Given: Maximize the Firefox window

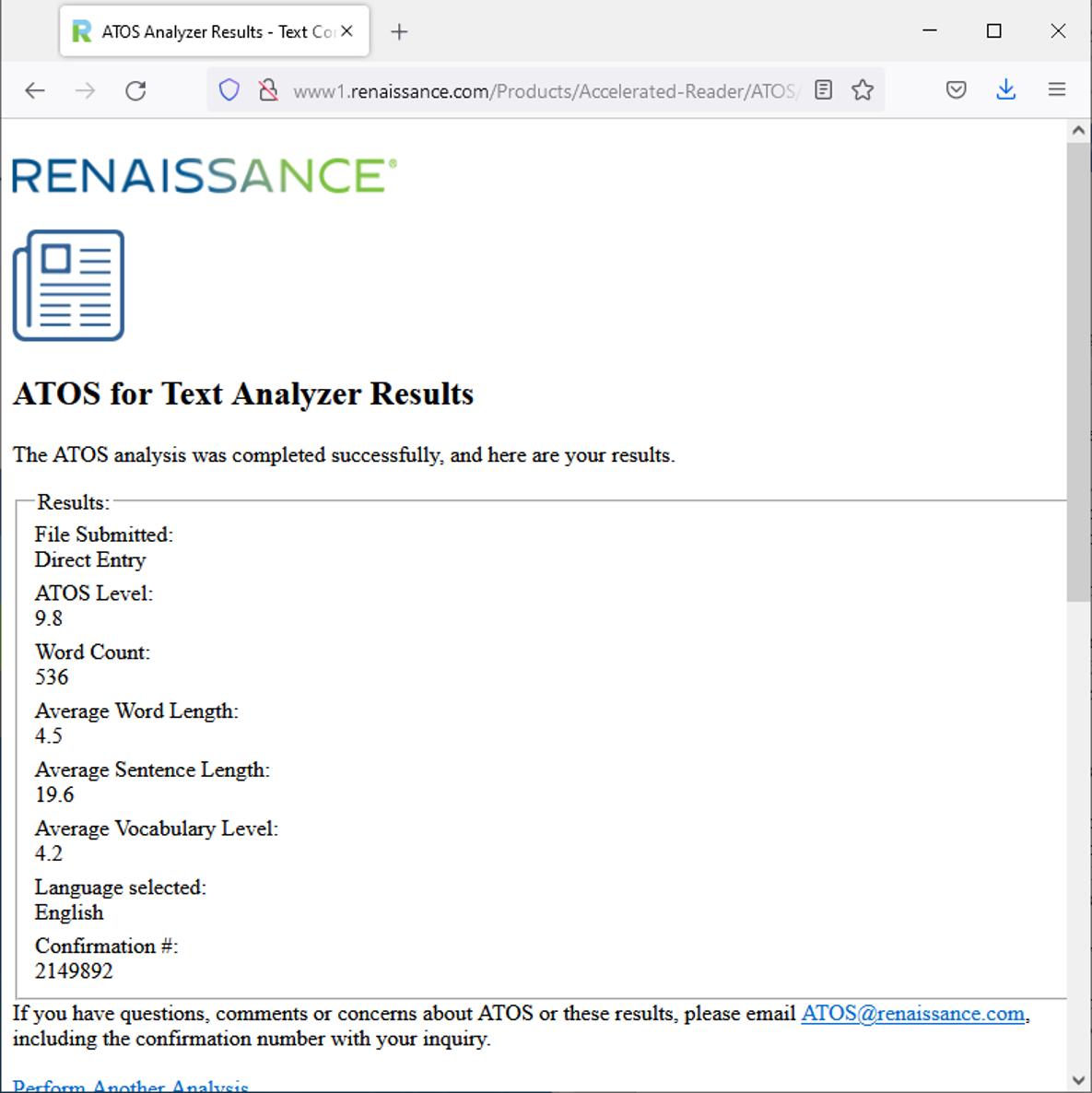Looking at the screenshot, I should point(993,30).
